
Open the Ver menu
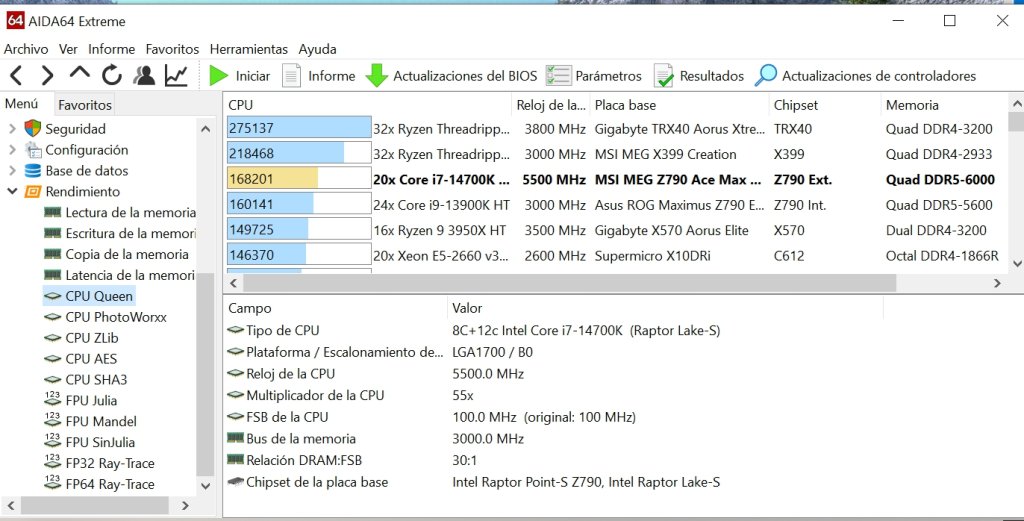[x=68, y=49]
